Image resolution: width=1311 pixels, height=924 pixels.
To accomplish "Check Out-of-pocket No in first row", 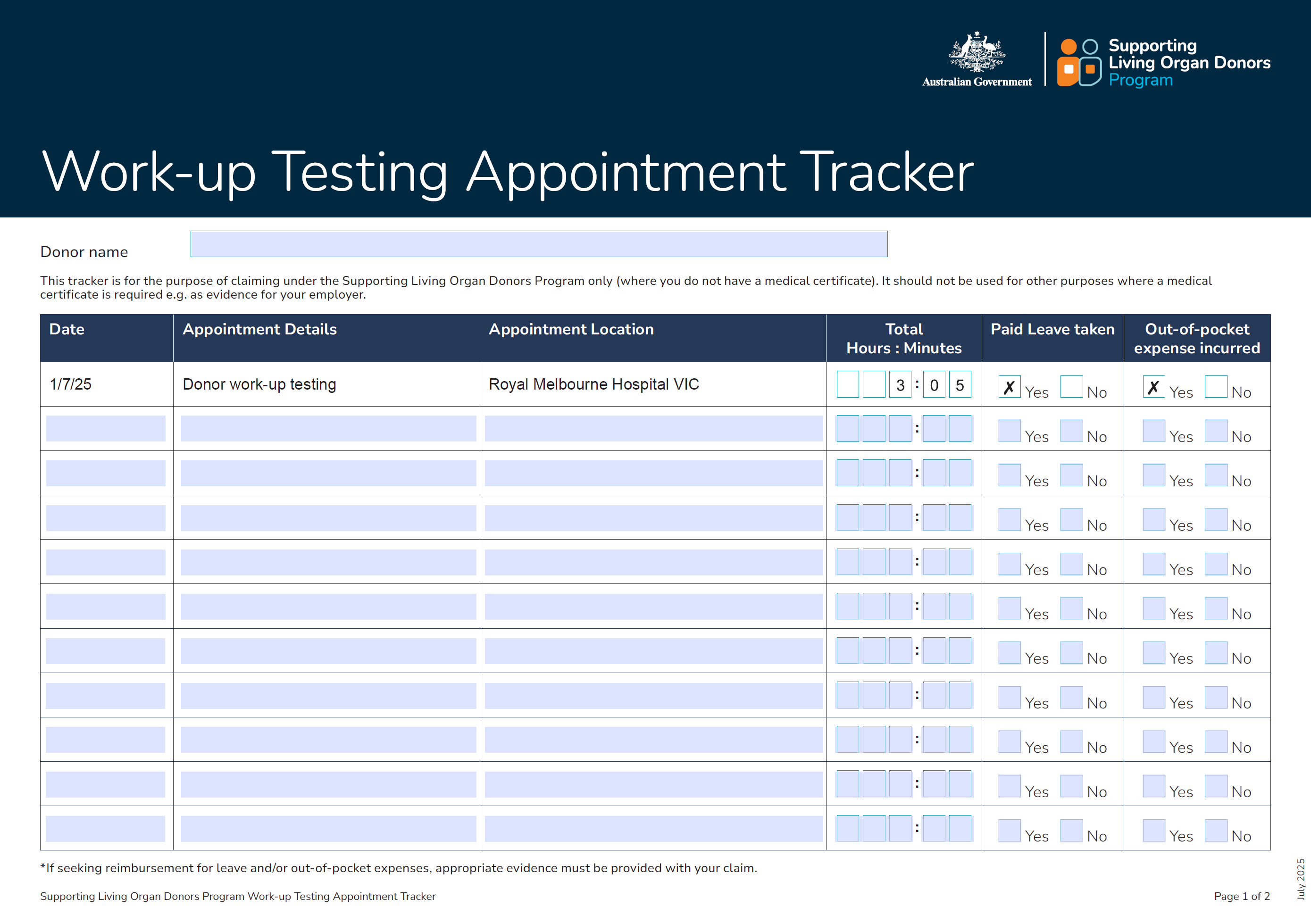I will coord(1216,387).
